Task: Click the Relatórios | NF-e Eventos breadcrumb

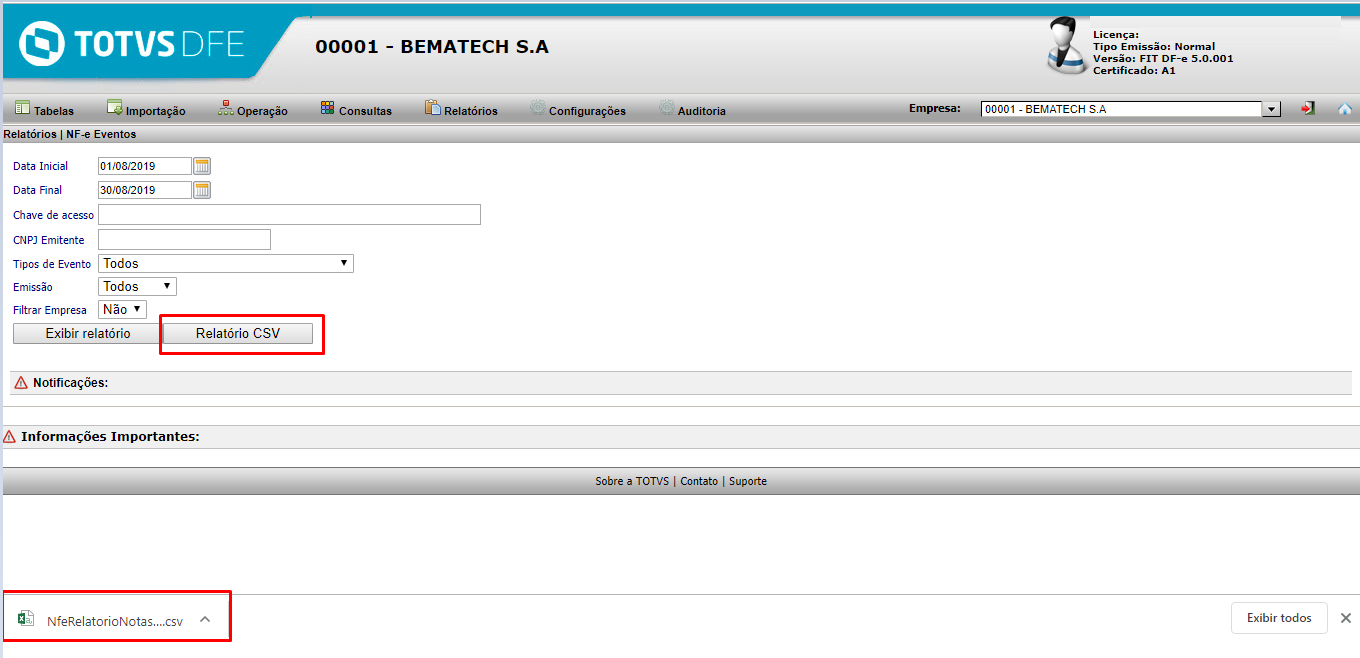Action: point(70,134)
